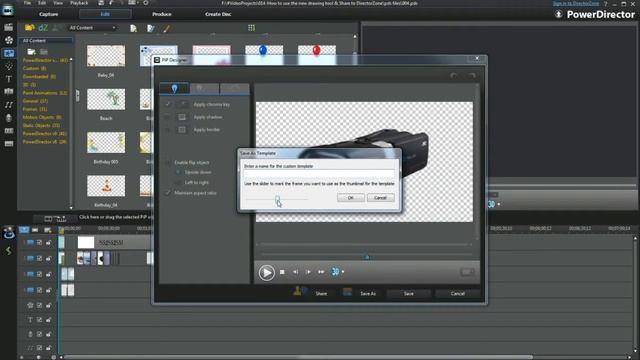
Task: Click the Share upload icon in PiP Designer
Action: [300, 292]
